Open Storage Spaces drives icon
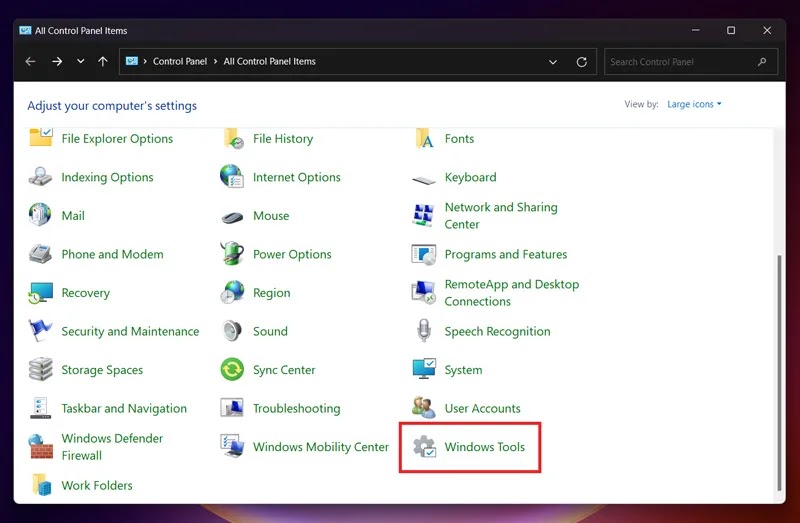800x523 pixels. [41, 369]
